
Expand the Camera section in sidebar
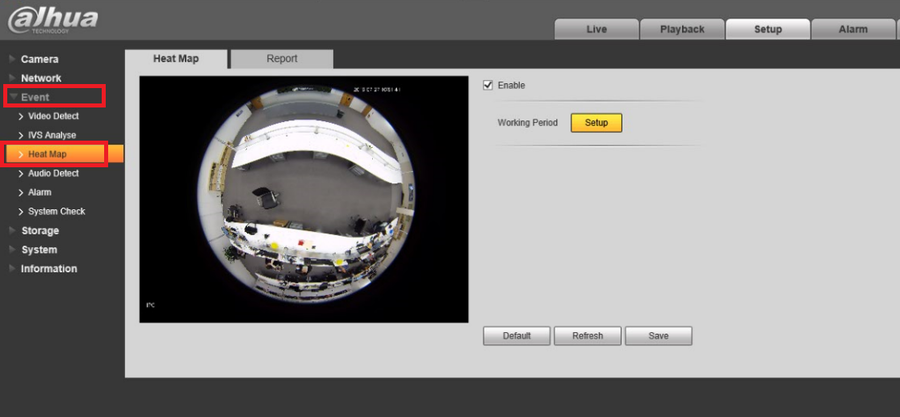40,59
